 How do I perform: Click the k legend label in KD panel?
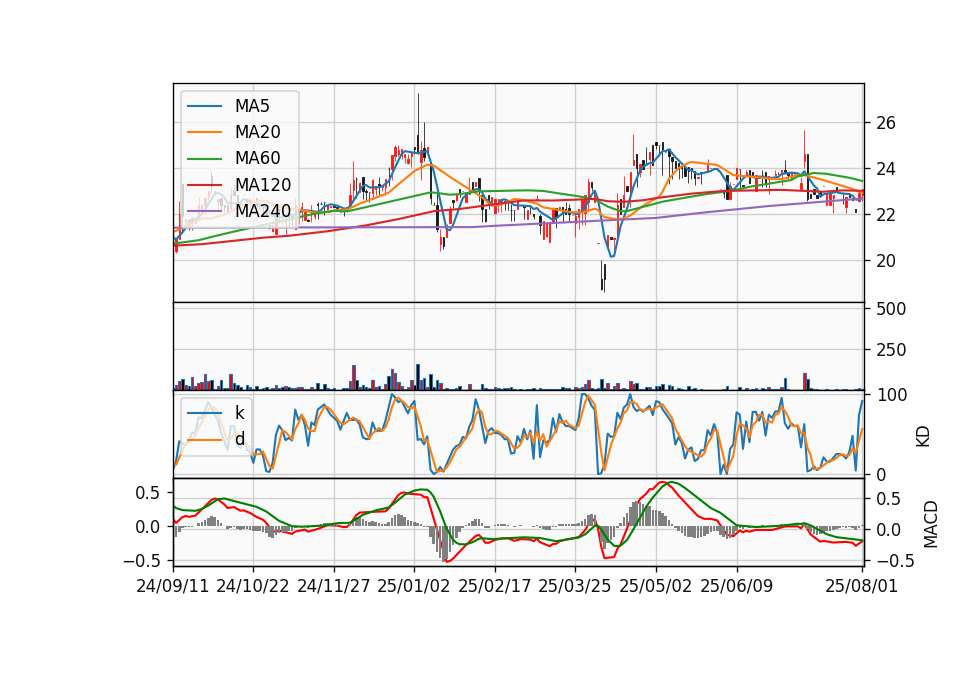[239, 413]
